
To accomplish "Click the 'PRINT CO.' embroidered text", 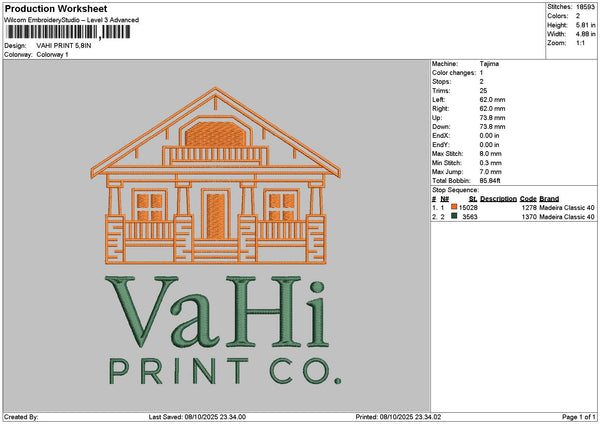I will pos(225,371).
